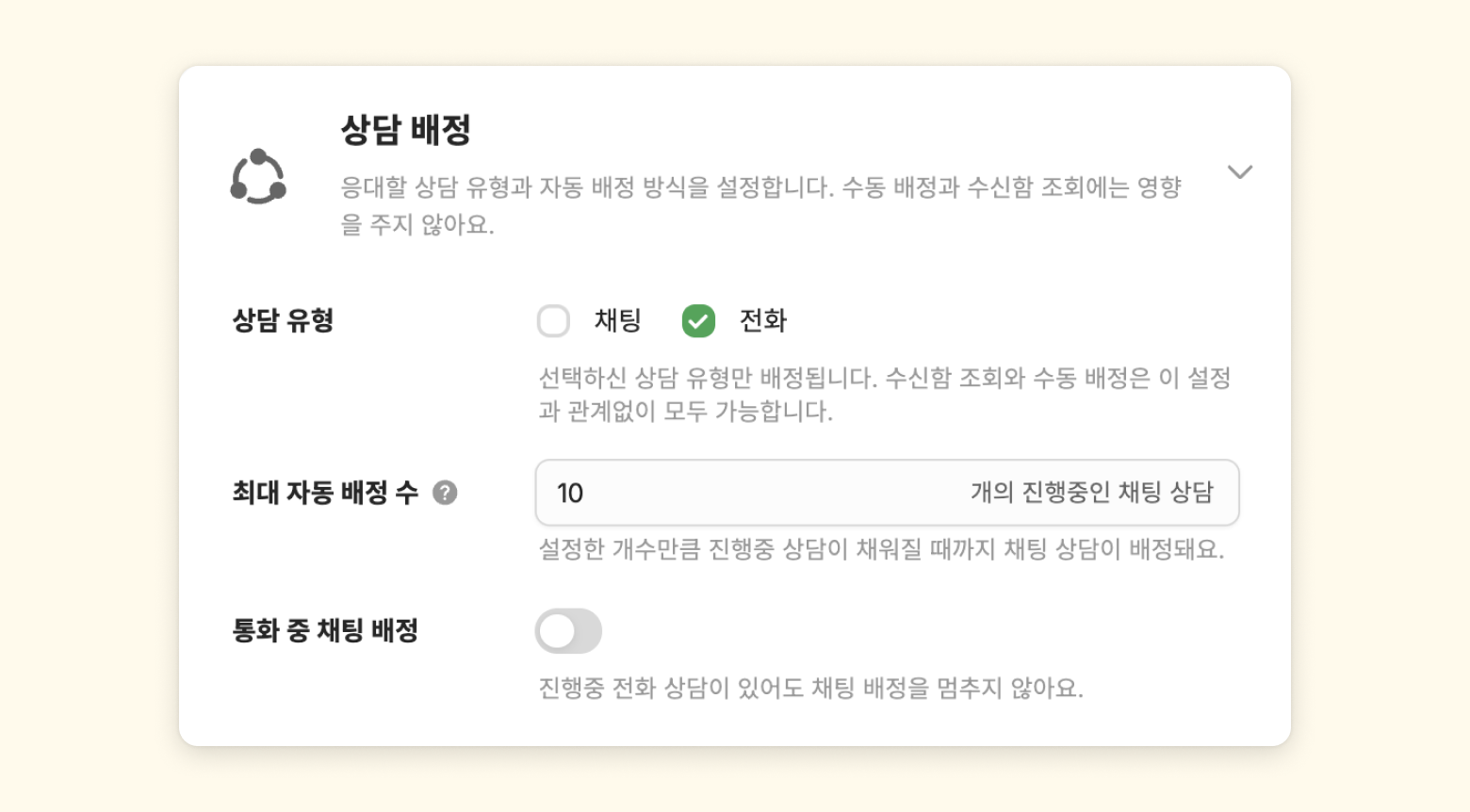Click the max auto-assignment number input field
This screenshot has height=812, width=1470.
[x=754, y=493]
